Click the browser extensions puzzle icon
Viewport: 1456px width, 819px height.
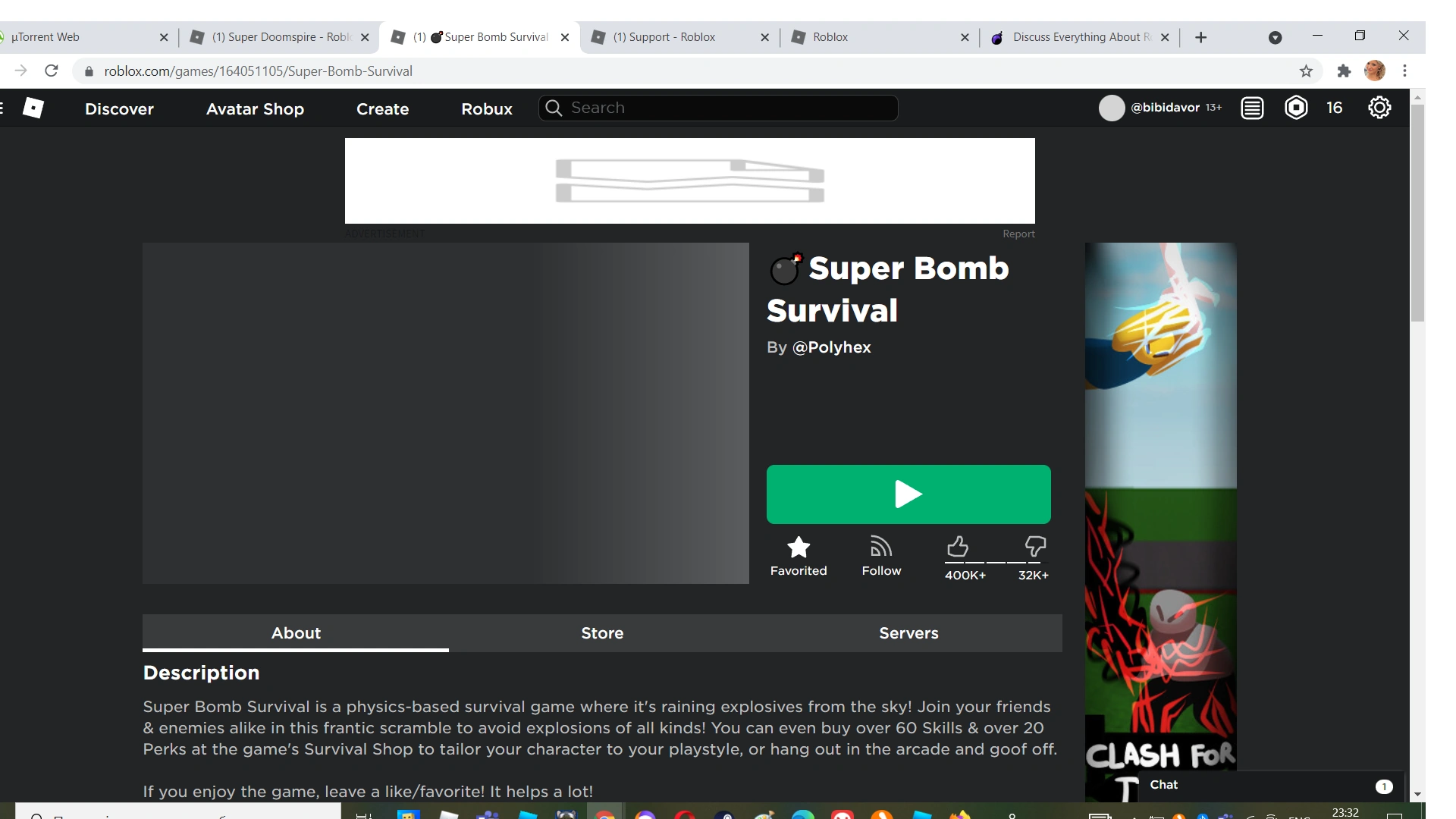[x=1344, y=71]
